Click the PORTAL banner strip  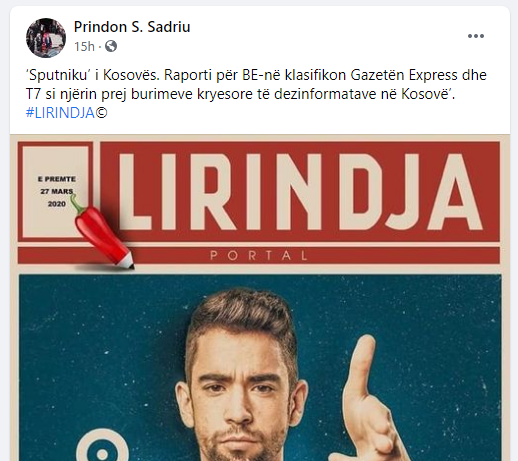[x=259, y=256]
